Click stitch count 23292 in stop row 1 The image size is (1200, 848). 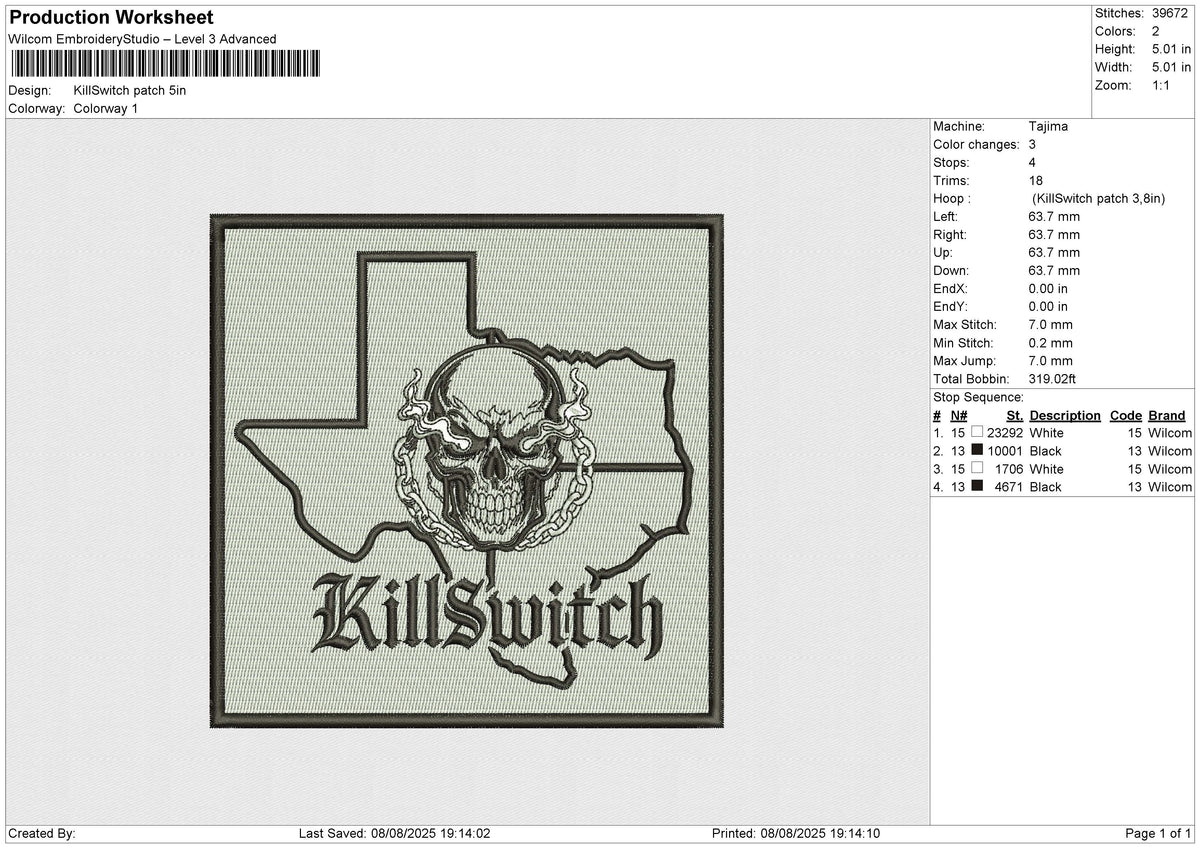click(1004, 433)
